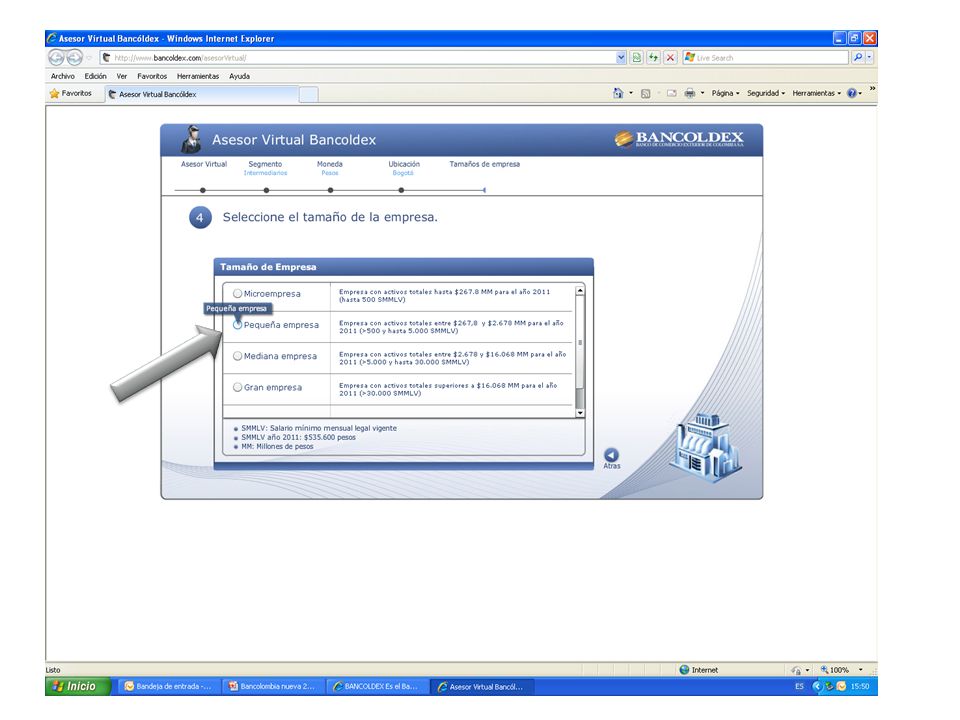The width and height of the screenshot is (960, 720).
Task: Print the page using the printer icon
Action: [x=690, y=93]
